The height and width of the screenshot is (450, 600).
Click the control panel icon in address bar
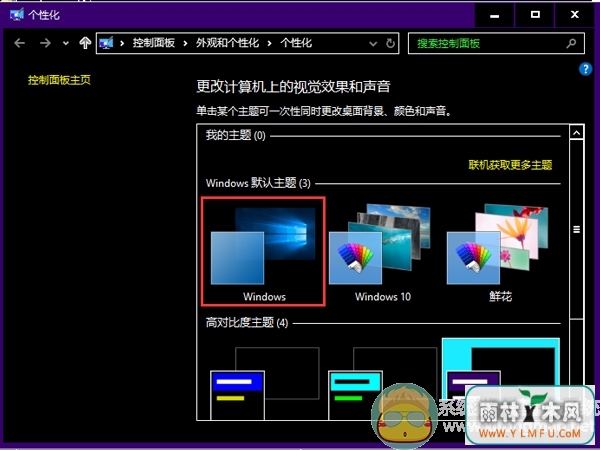[x=106, y=43]
